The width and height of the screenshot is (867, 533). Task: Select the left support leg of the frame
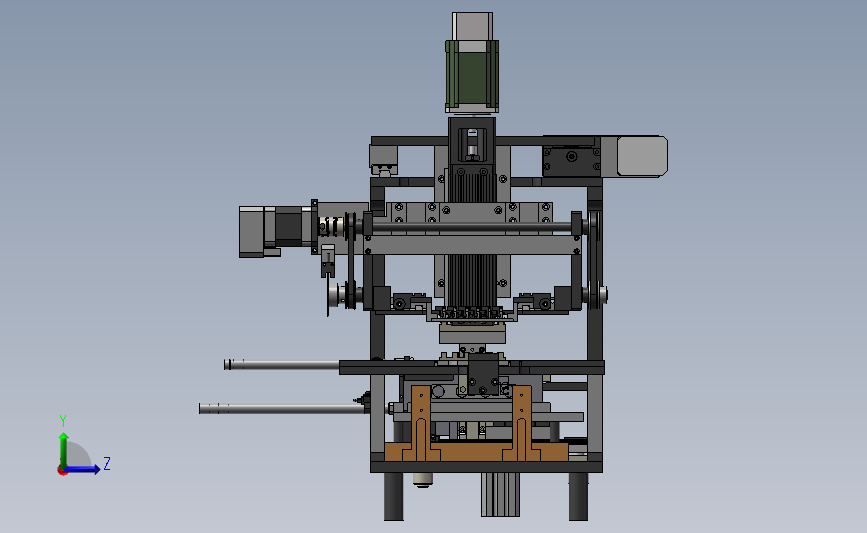393,496
